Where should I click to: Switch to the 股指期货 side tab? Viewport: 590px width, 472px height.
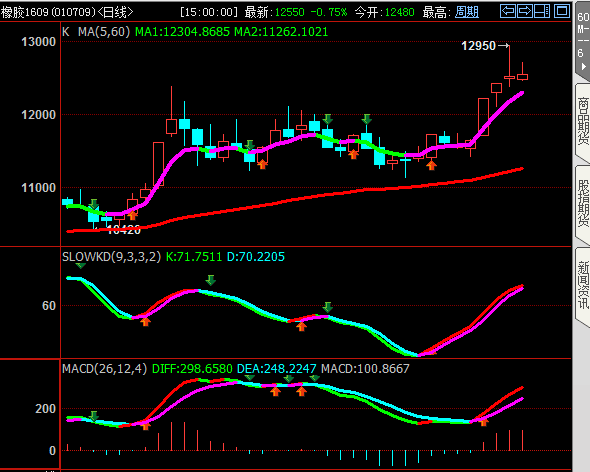coord(583,203)
